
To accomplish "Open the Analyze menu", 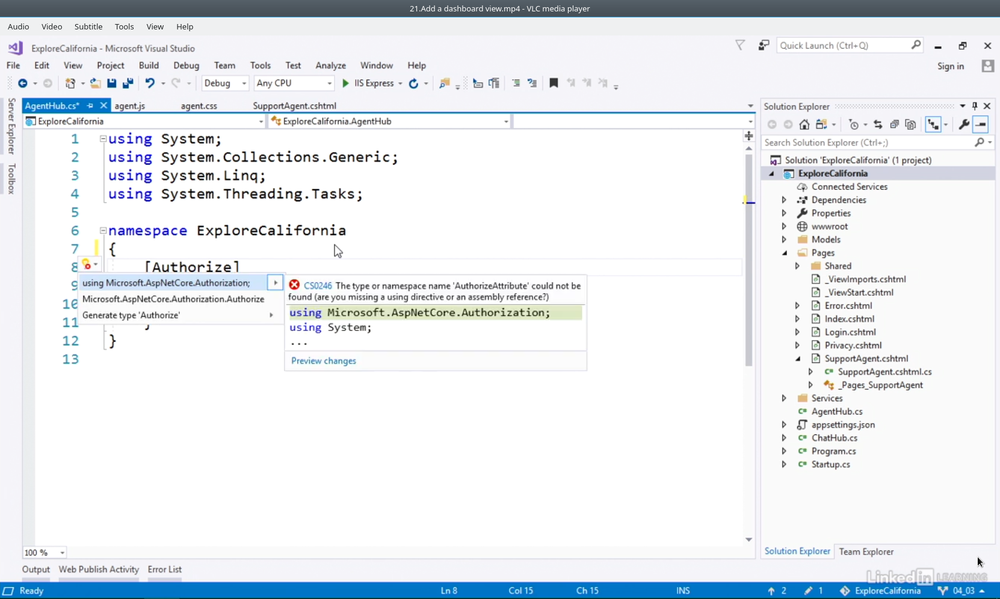I will point(330,66).
